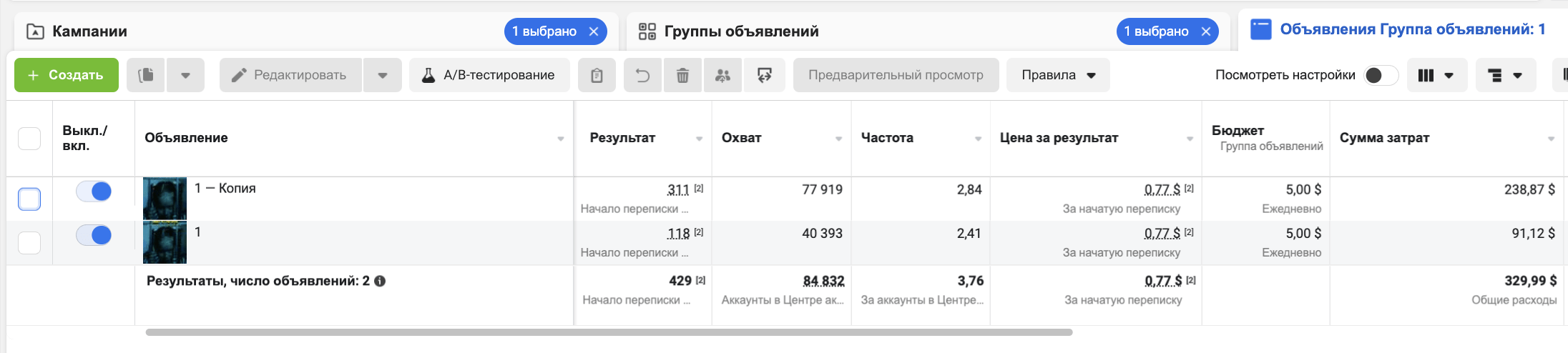This screenshot has height=353, width=1568.
Task: Click the green Создать button
Action: tap(67, 75)
